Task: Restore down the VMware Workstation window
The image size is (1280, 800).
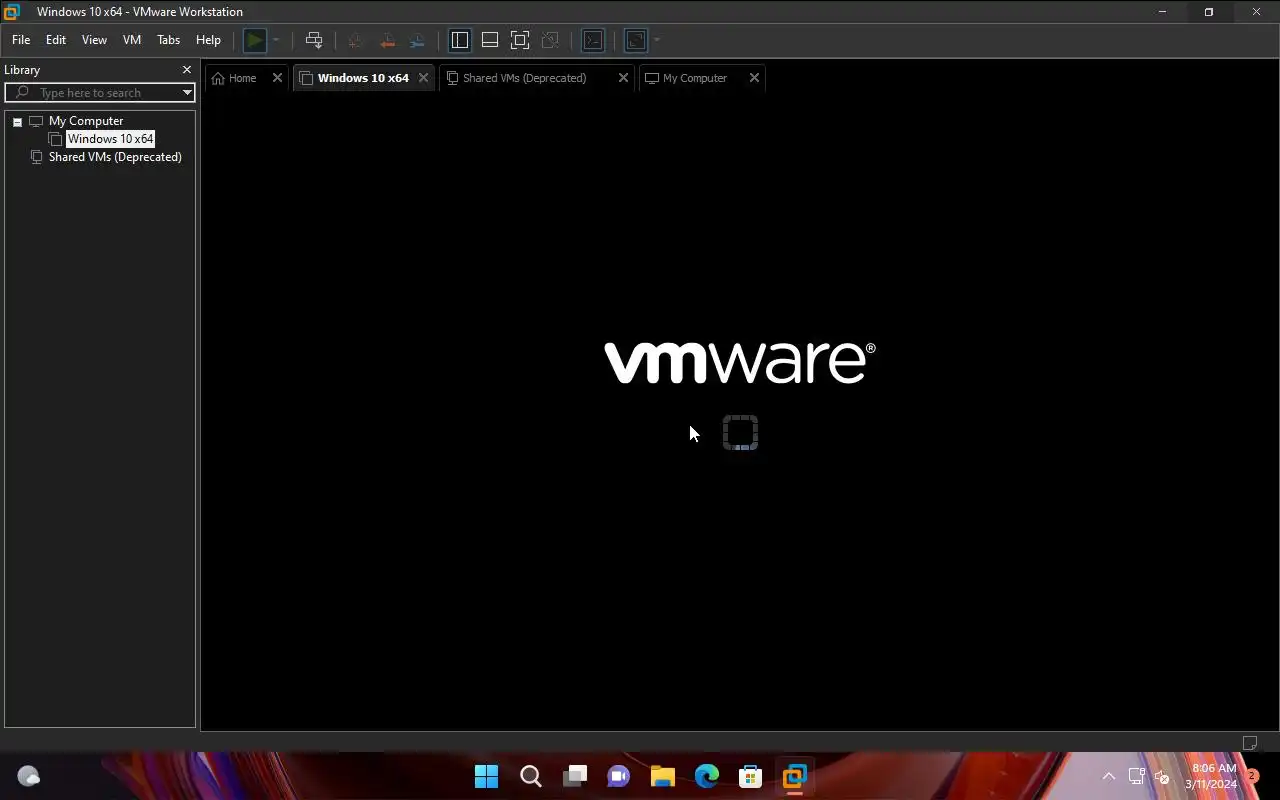Action: pos(1209,12)
